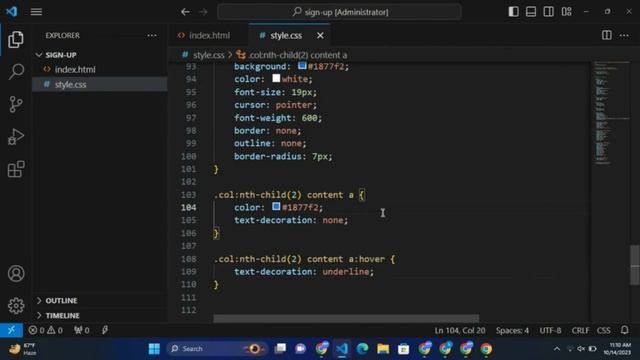Click 'text-decoration: underline;' on line 109

pyautogui.click(x=304, y=272)
